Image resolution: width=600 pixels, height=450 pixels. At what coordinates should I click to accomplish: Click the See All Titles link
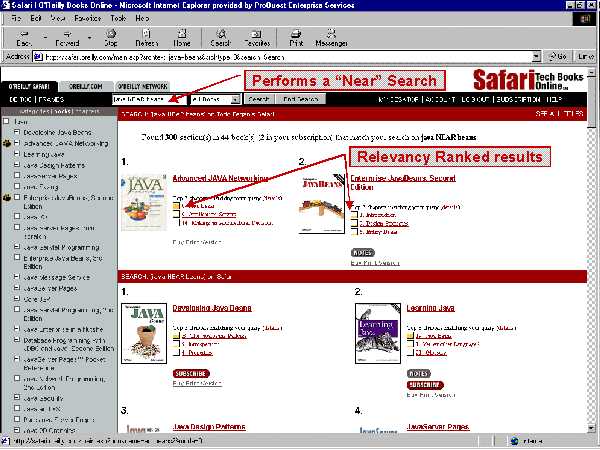click(559, 114)
